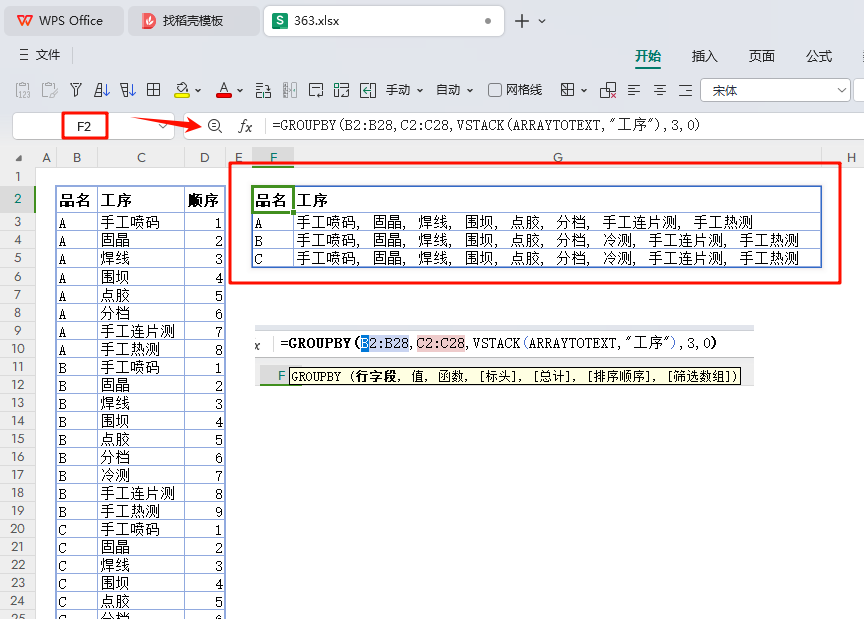
Task: Click the 手工热测 cell in row 19
Action: [x=141, y=511]
